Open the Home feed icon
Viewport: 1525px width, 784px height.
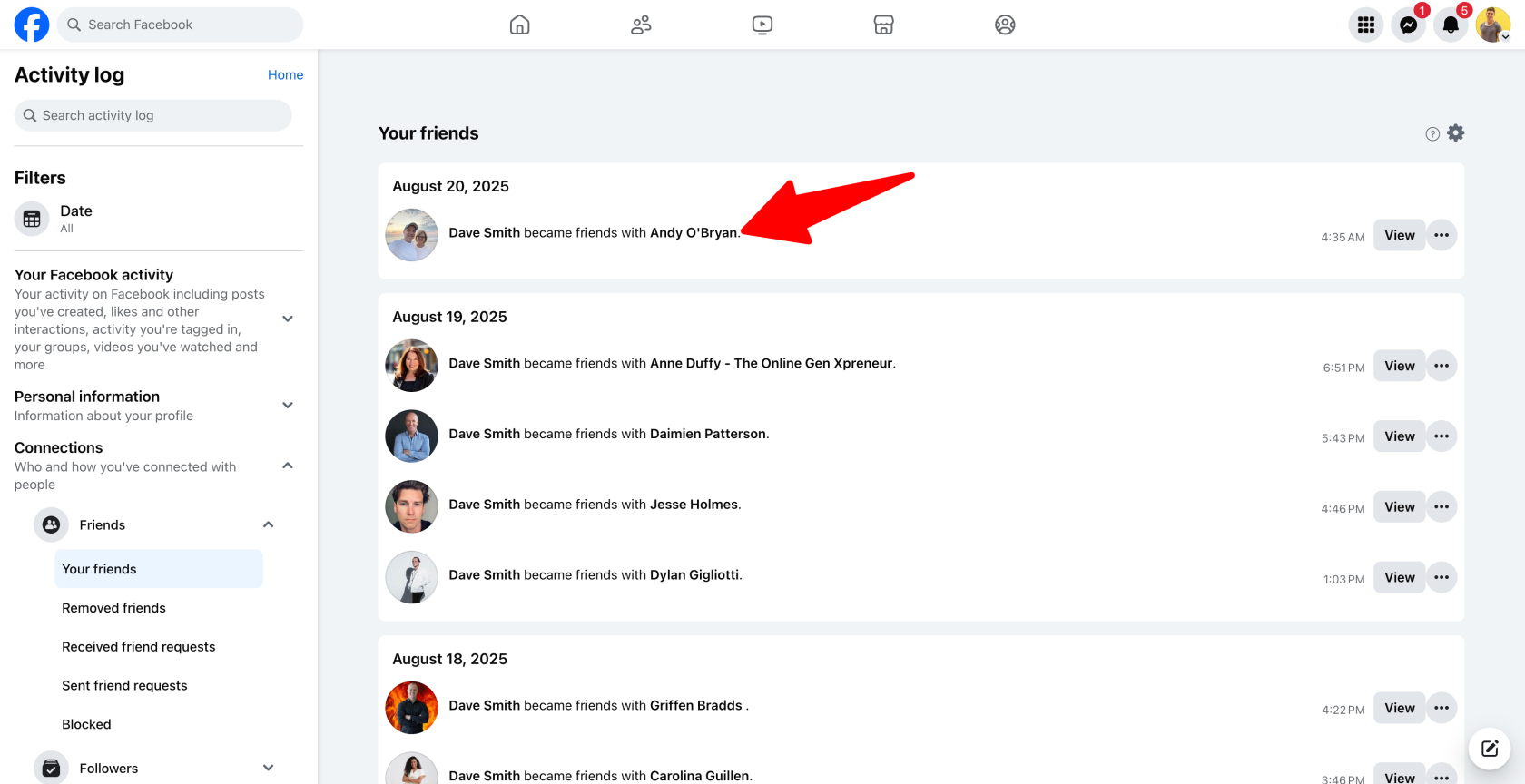tap(520, 24)
